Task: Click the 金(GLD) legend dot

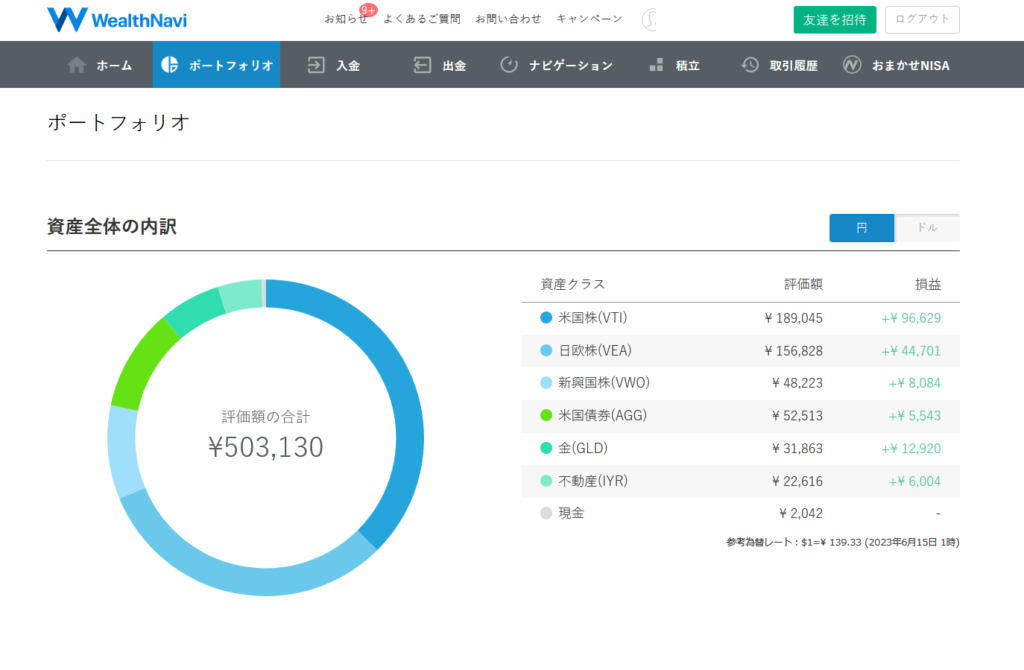Action: tap(546, 448)
